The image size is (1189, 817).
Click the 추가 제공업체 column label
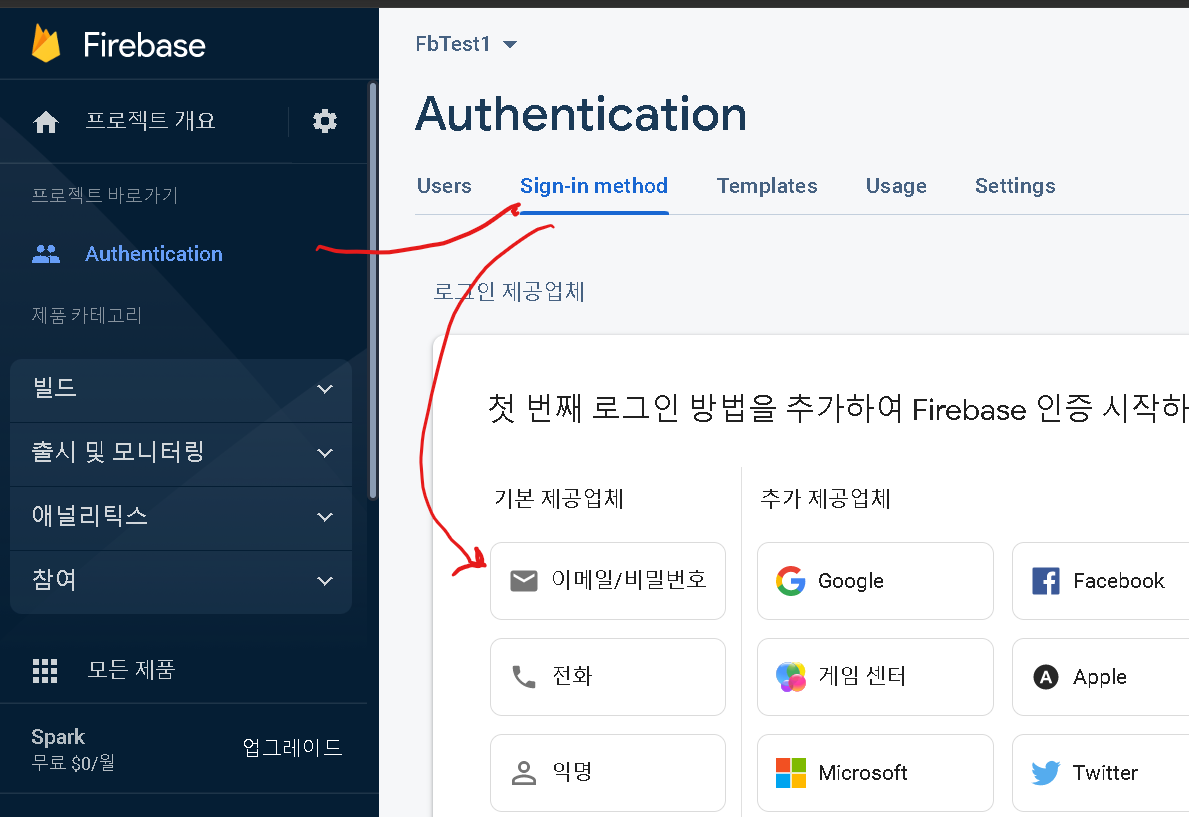pyautogui.click(x=825, y=498)
